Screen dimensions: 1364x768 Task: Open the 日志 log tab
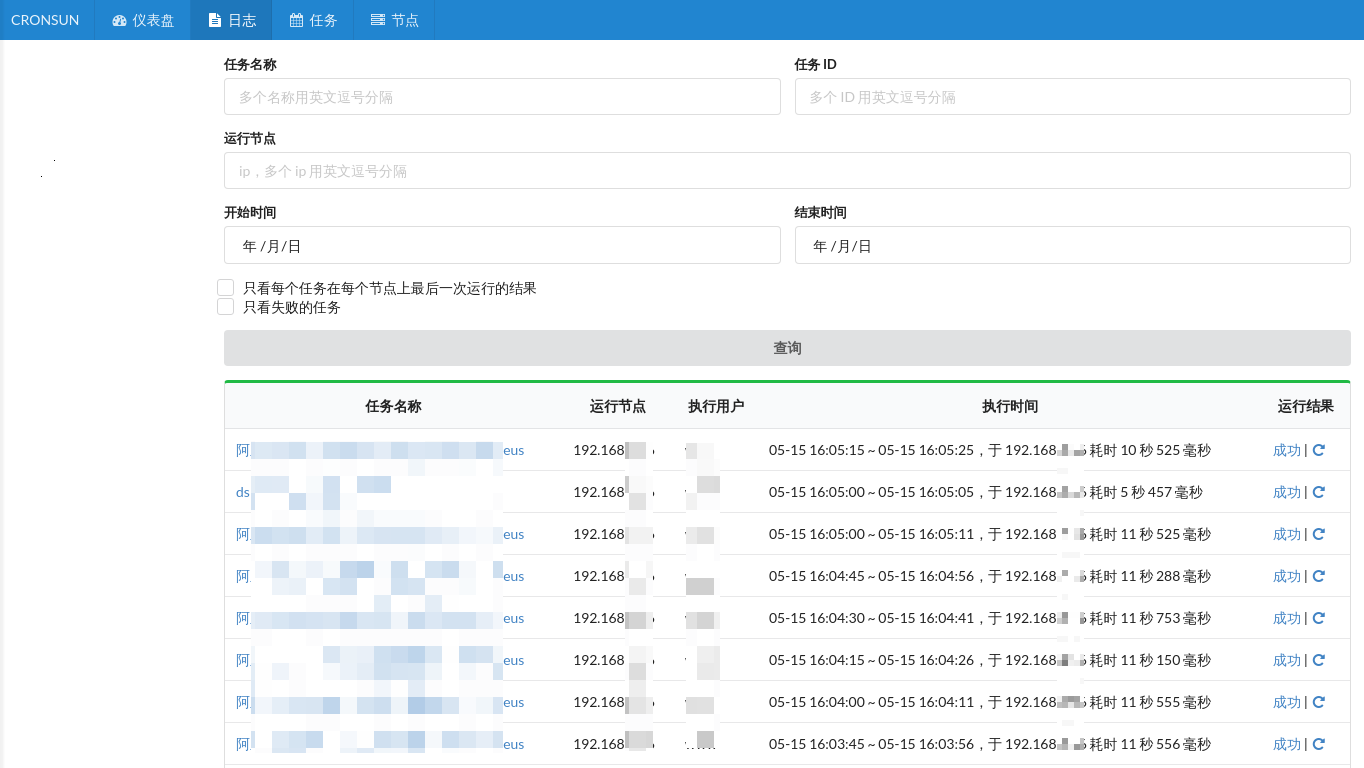pyautogui.click(x=231, y=20)
